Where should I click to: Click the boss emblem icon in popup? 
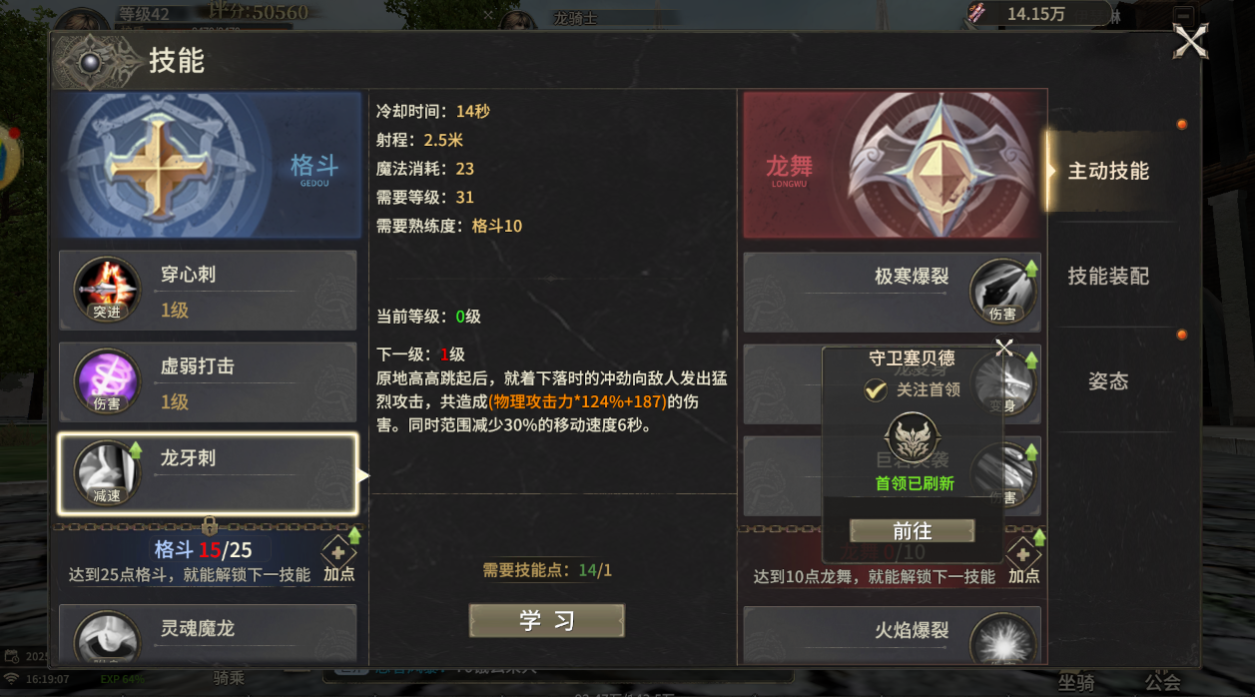click(x=914, y=441)
